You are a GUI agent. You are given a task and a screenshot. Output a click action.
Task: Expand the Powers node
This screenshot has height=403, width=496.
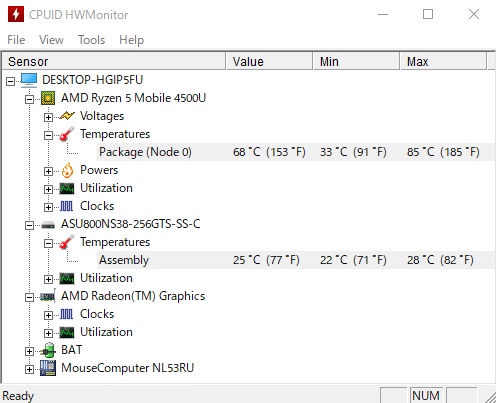48,171
